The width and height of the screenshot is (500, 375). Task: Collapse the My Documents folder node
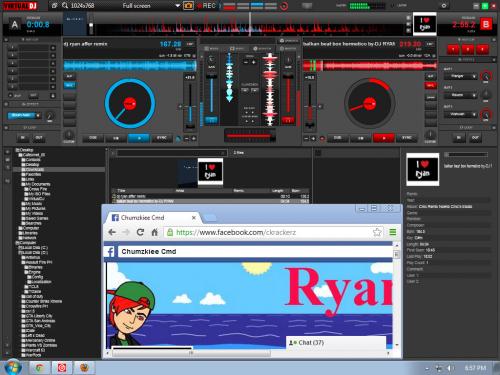coord(23,184)
